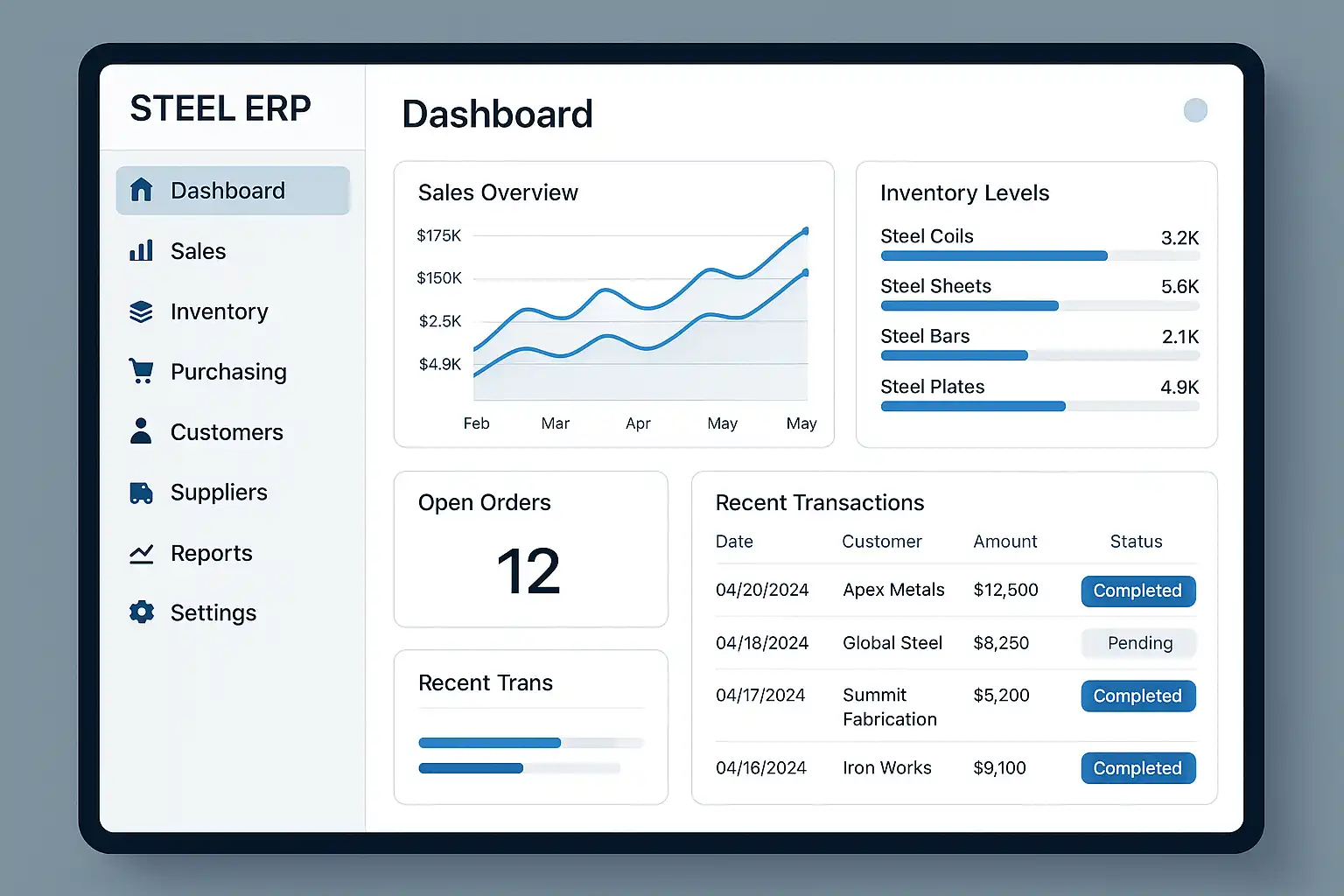The height and width of the screenshot is (896, 1344).
Task: Click the Summit Fabrication customer name
Action: 889,707
